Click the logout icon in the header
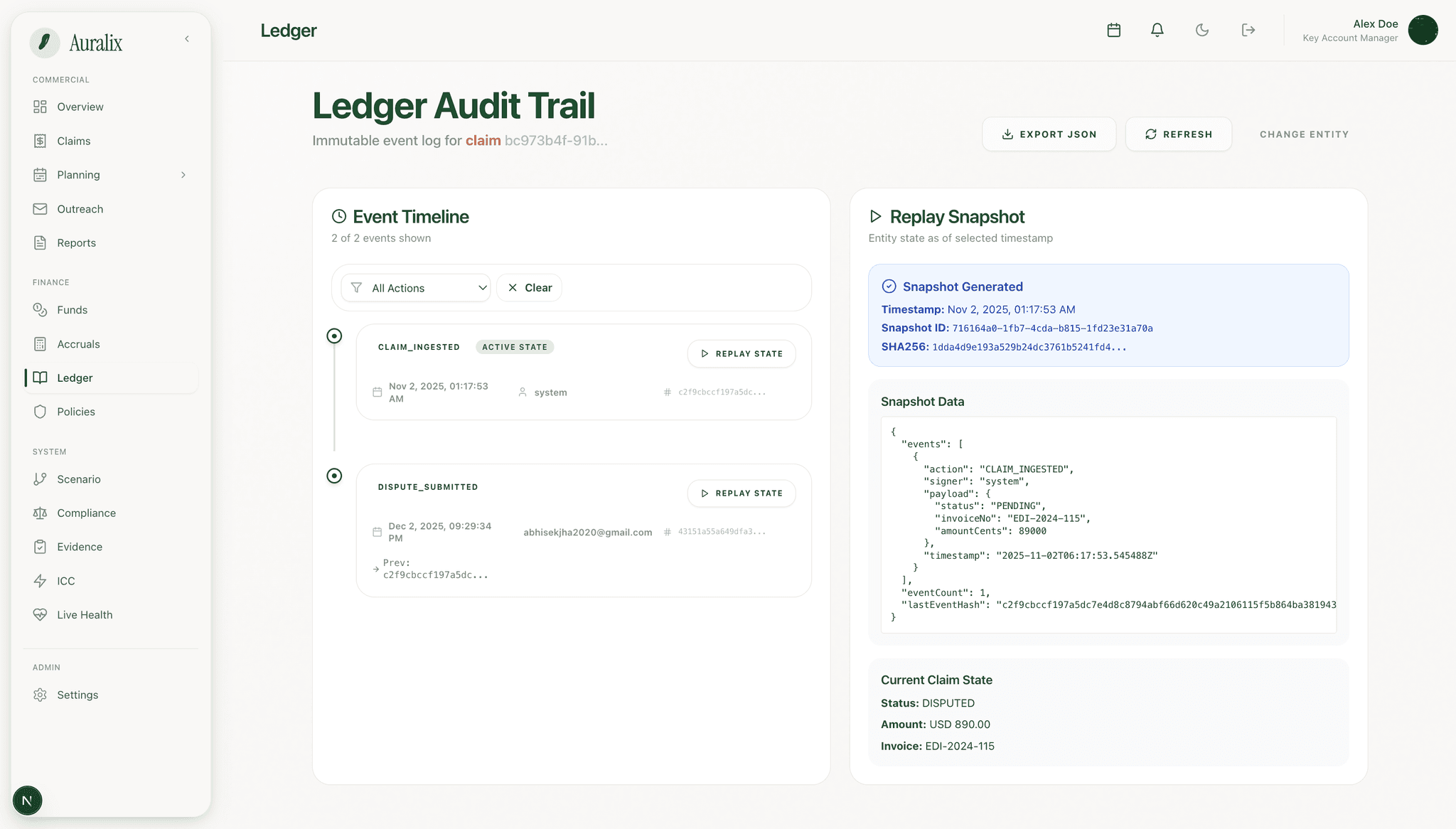The height and width of the screenshot is (829, 1456). pos(1248,30)
